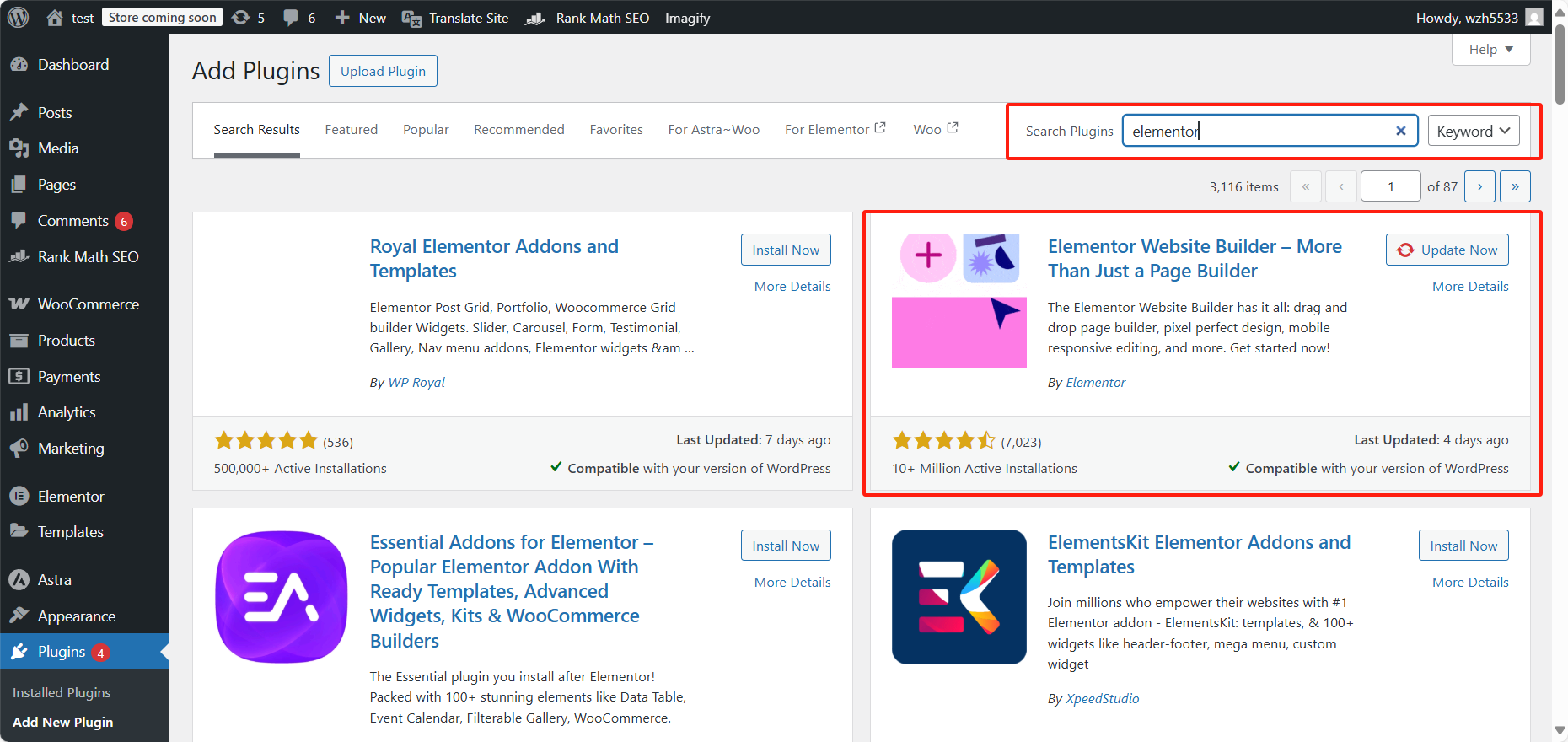This screenshot has width=1568, height=742.
Task: Open the Translate Site toolbar item
Action: pos(455,18)
